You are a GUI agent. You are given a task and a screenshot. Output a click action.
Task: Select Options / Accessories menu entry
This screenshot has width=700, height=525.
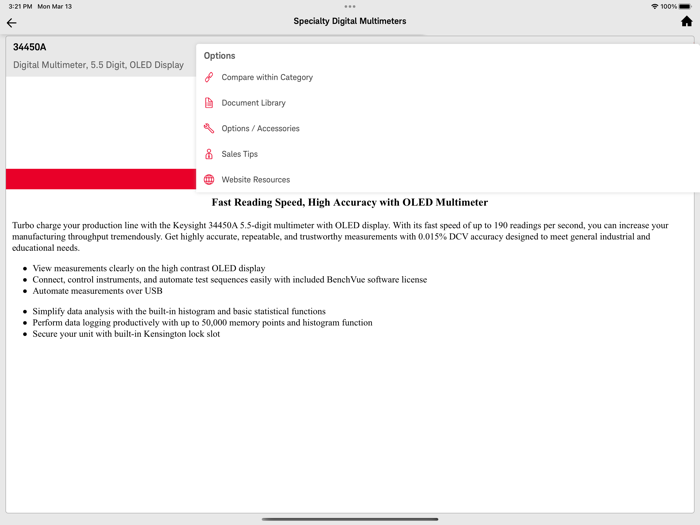260,129
